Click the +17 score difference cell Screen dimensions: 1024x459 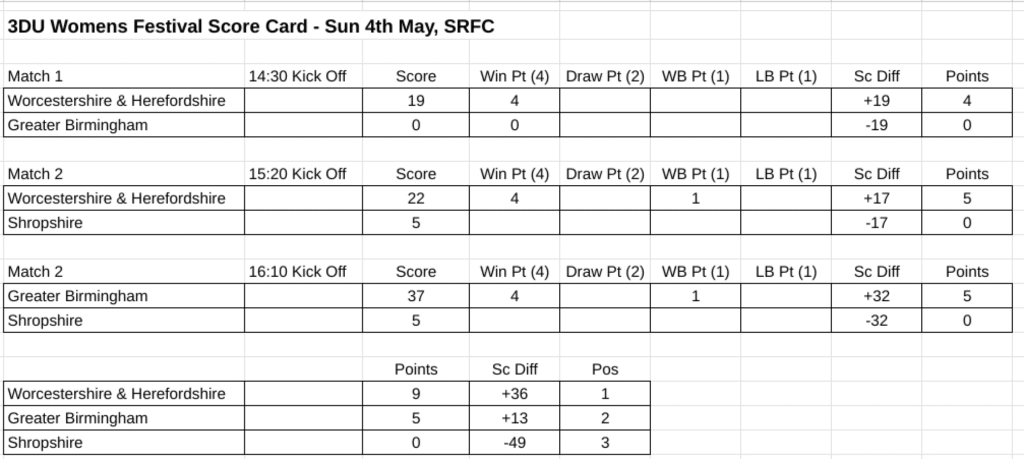tap(876, 198)
